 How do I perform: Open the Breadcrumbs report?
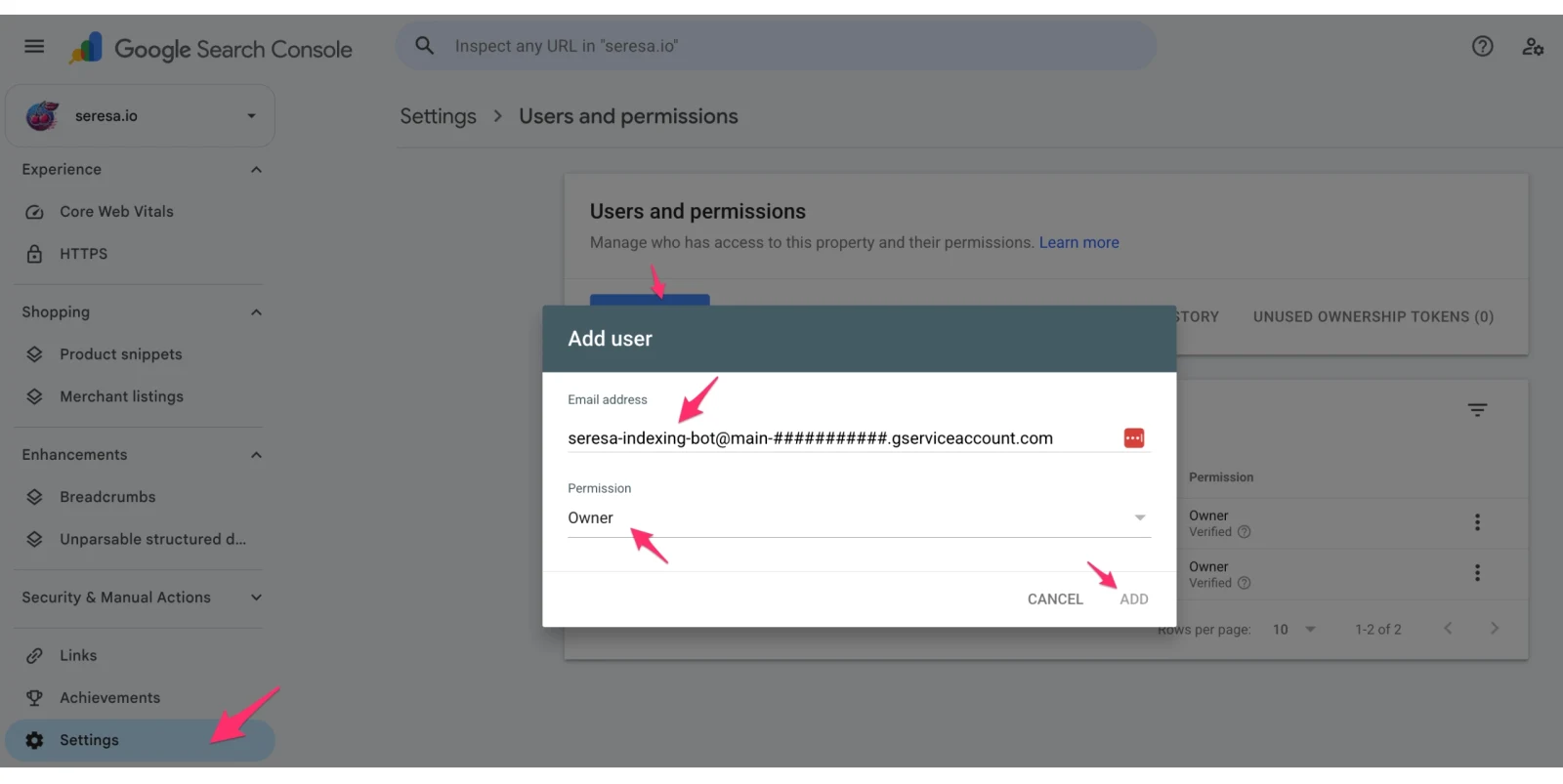(x=107, y=497)
